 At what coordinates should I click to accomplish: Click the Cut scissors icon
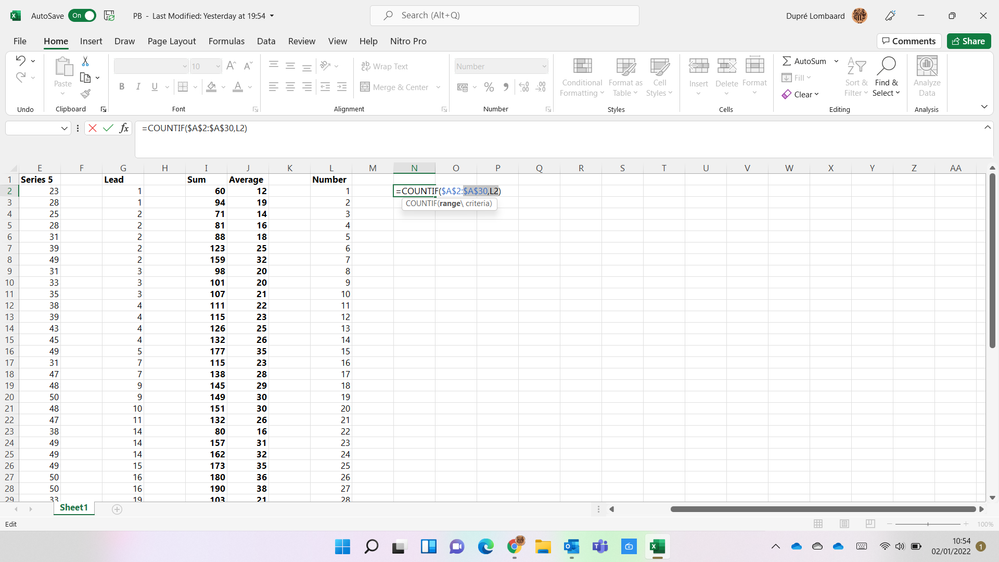click(x=85, y=61)
